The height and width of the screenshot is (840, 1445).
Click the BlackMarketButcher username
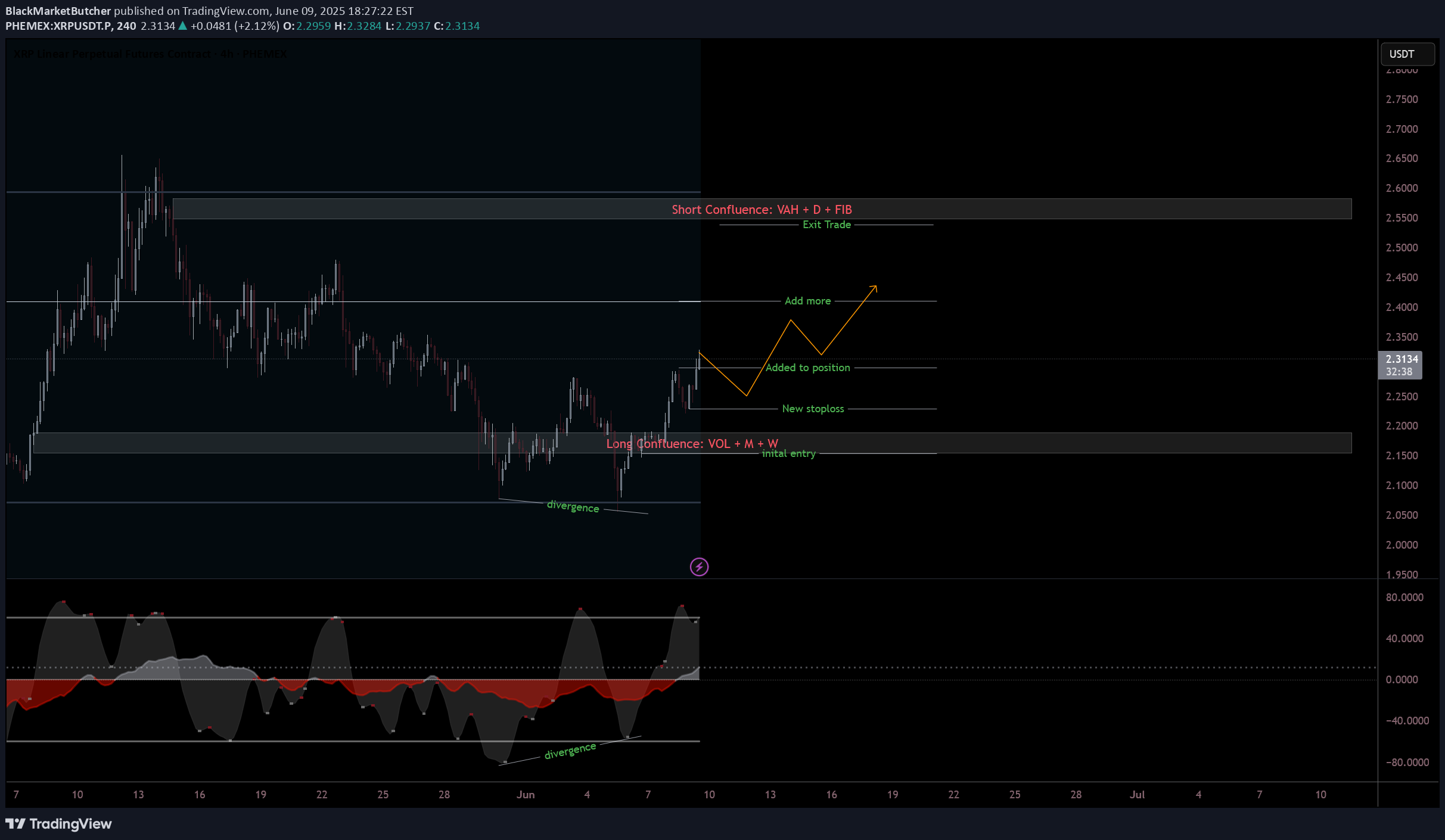(x=58, y=10)
